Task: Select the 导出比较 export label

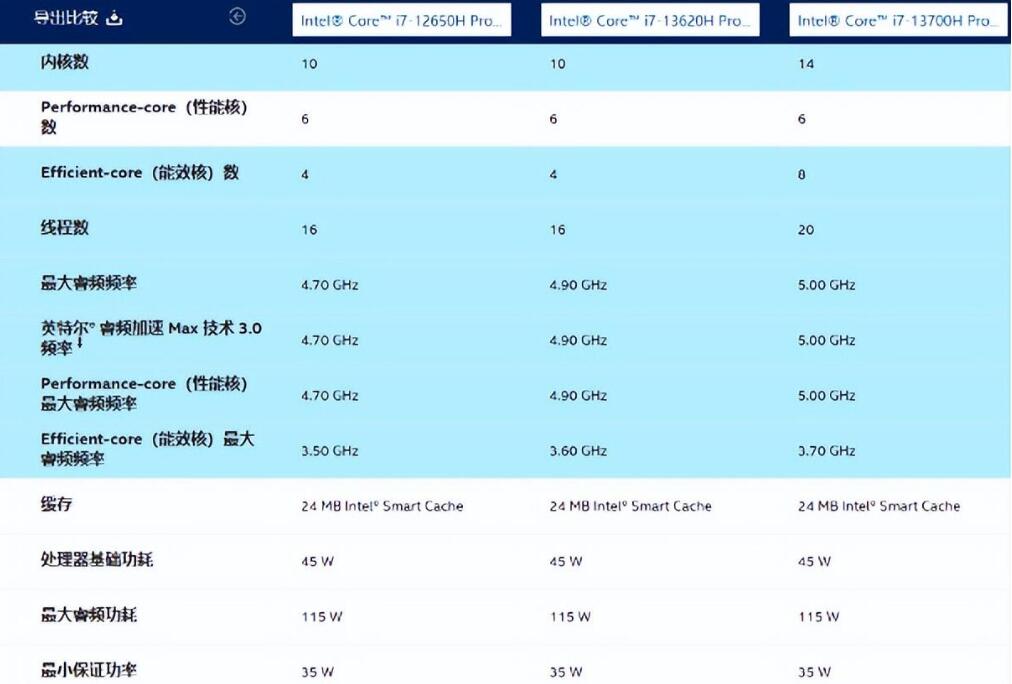Action: 65,17
